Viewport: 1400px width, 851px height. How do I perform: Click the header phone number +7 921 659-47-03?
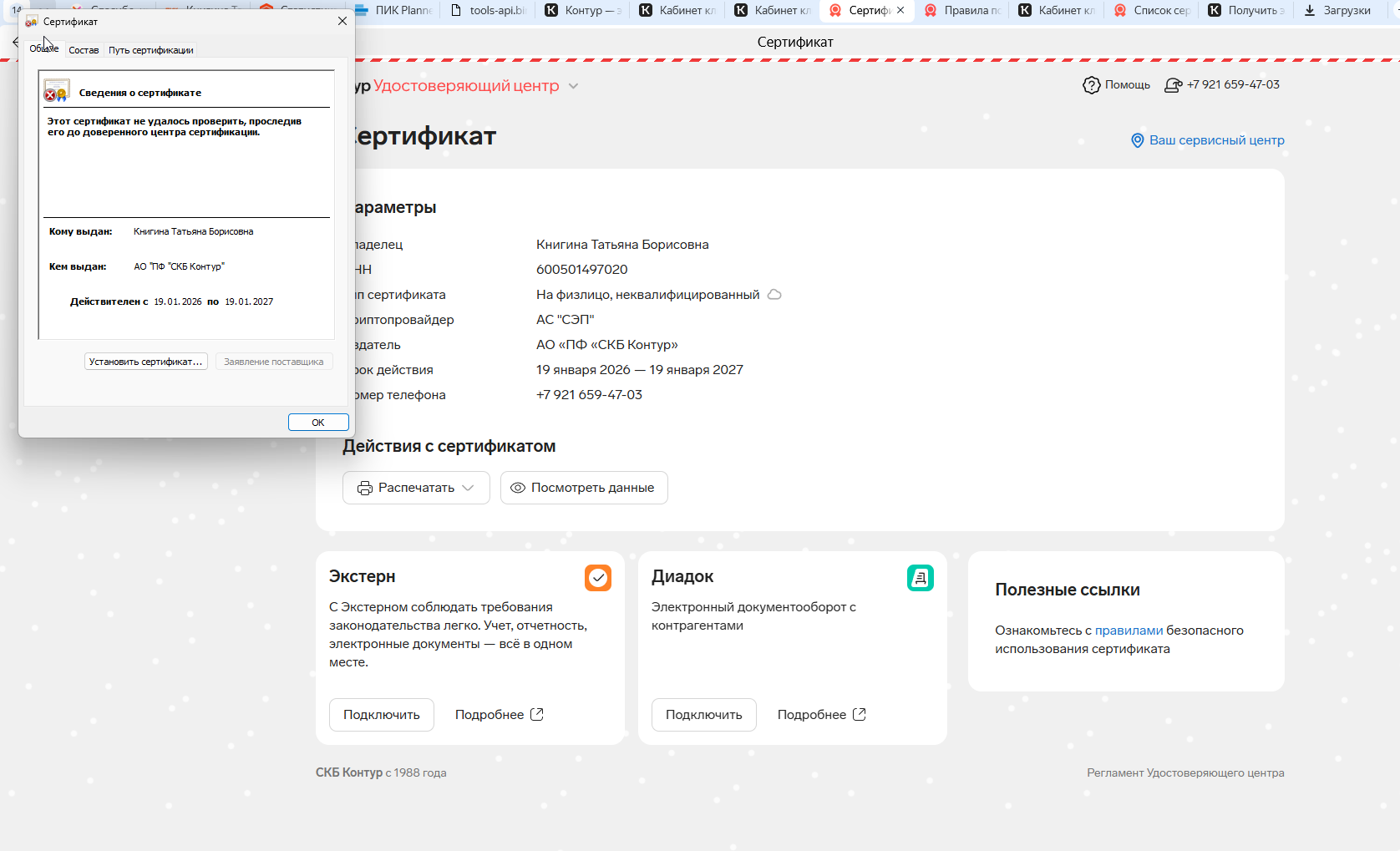[x=1233, y=85]
